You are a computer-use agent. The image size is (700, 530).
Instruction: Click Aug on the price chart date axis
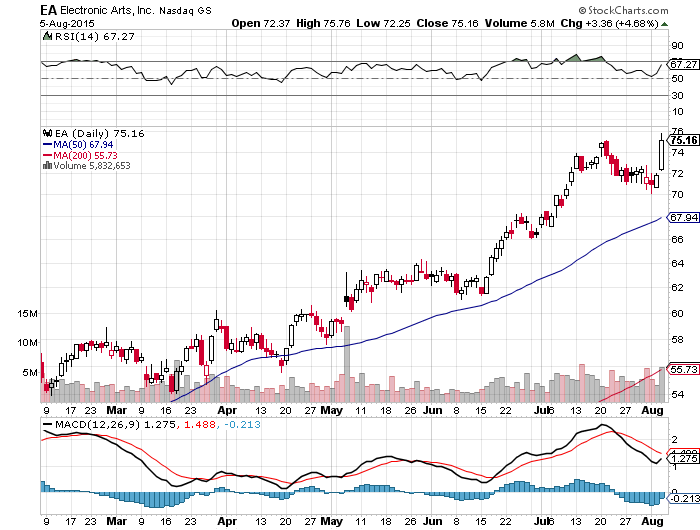coord(652,410)
